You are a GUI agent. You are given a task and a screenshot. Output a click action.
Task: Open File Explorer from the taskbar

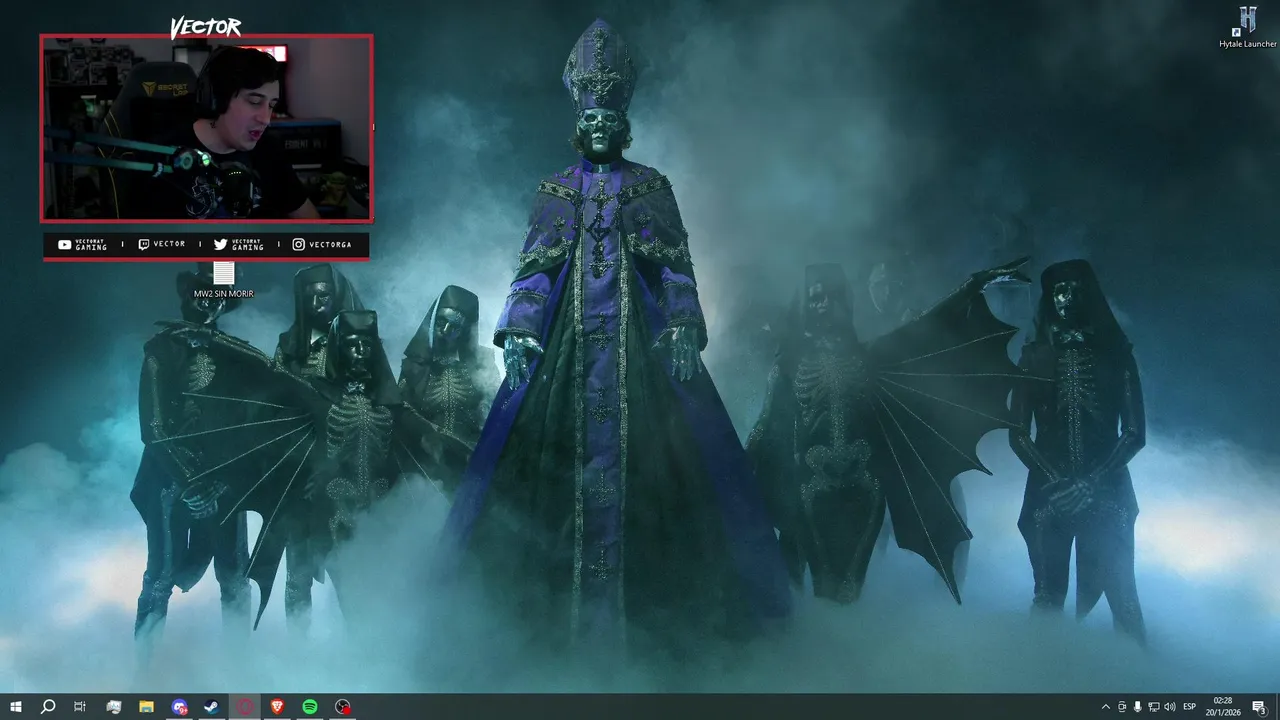pos(146,707)
